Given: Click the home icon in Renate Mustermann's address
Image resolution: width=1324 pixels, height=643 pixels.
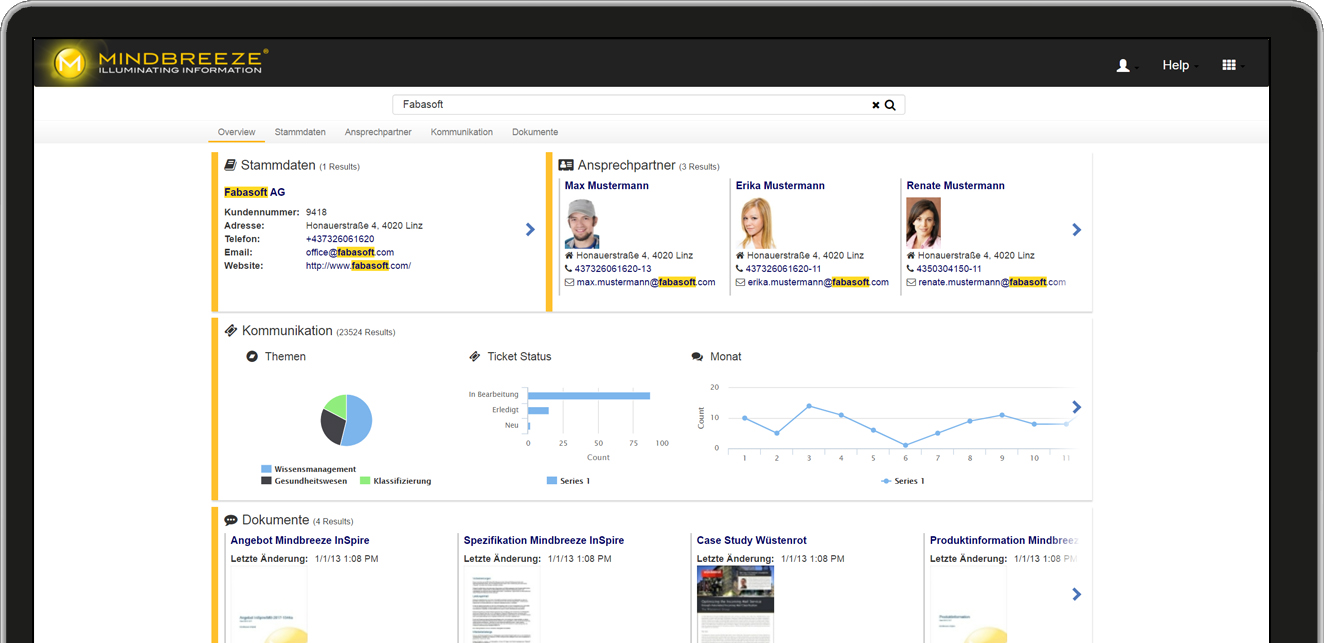Looking at the screenshot, I should pyautogui.click(x=912, y=255).
